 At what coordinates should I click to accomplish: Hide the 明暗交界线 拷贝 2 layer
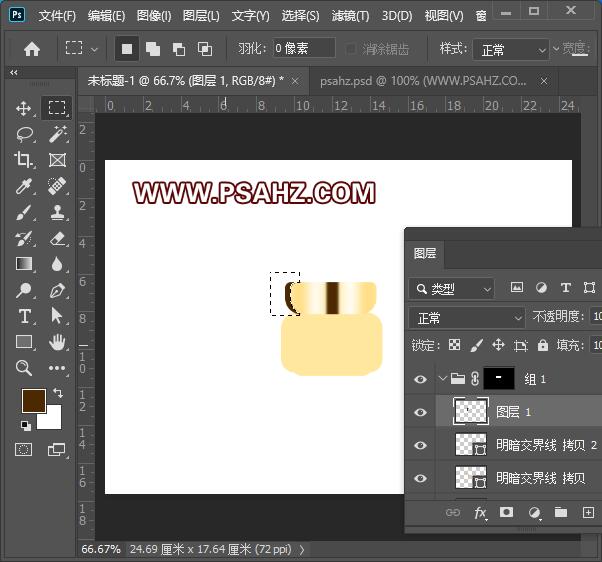pyautogui.click(x=421, y=445)
